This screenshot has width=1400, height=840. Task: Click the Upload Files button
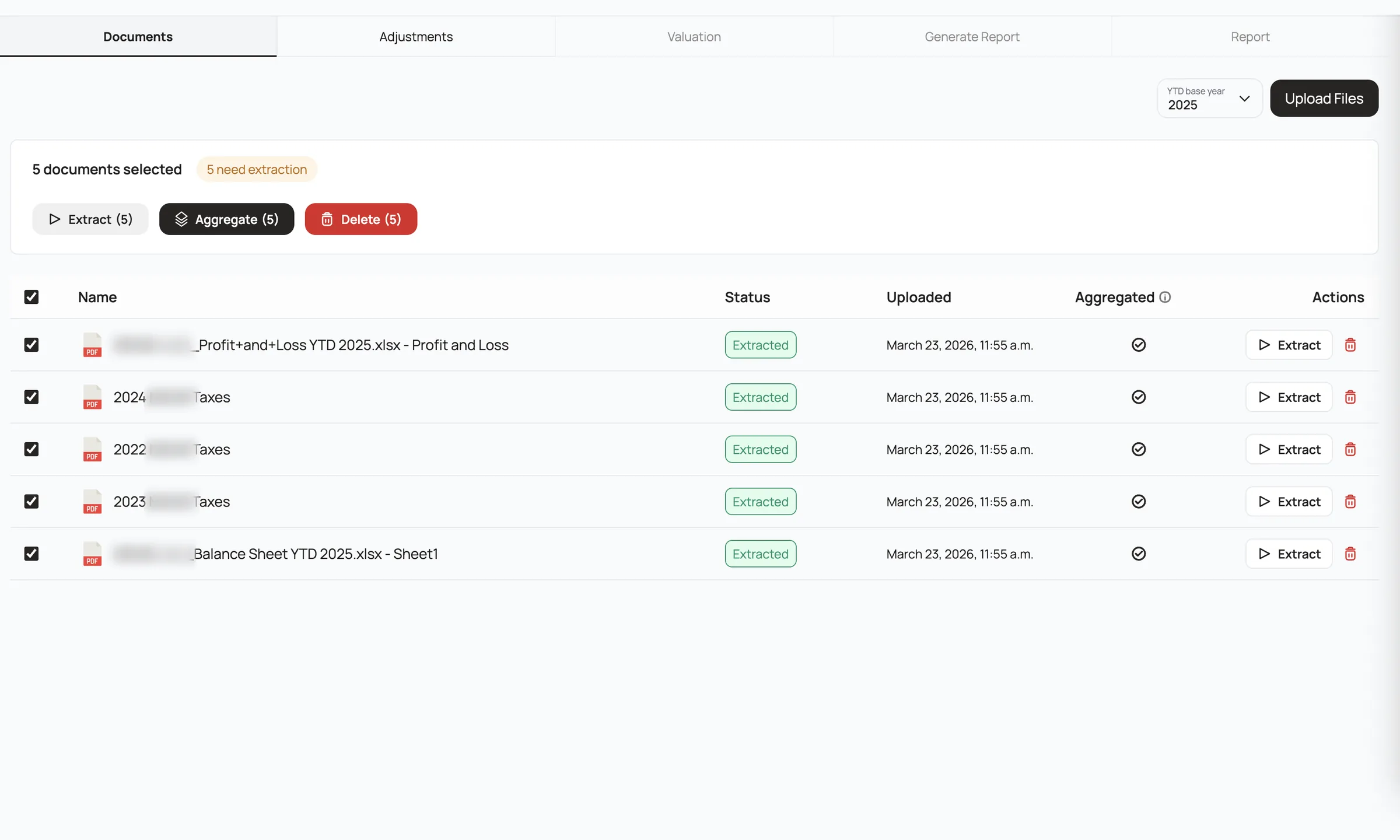pyautogui.click(x=1324, y=98)
